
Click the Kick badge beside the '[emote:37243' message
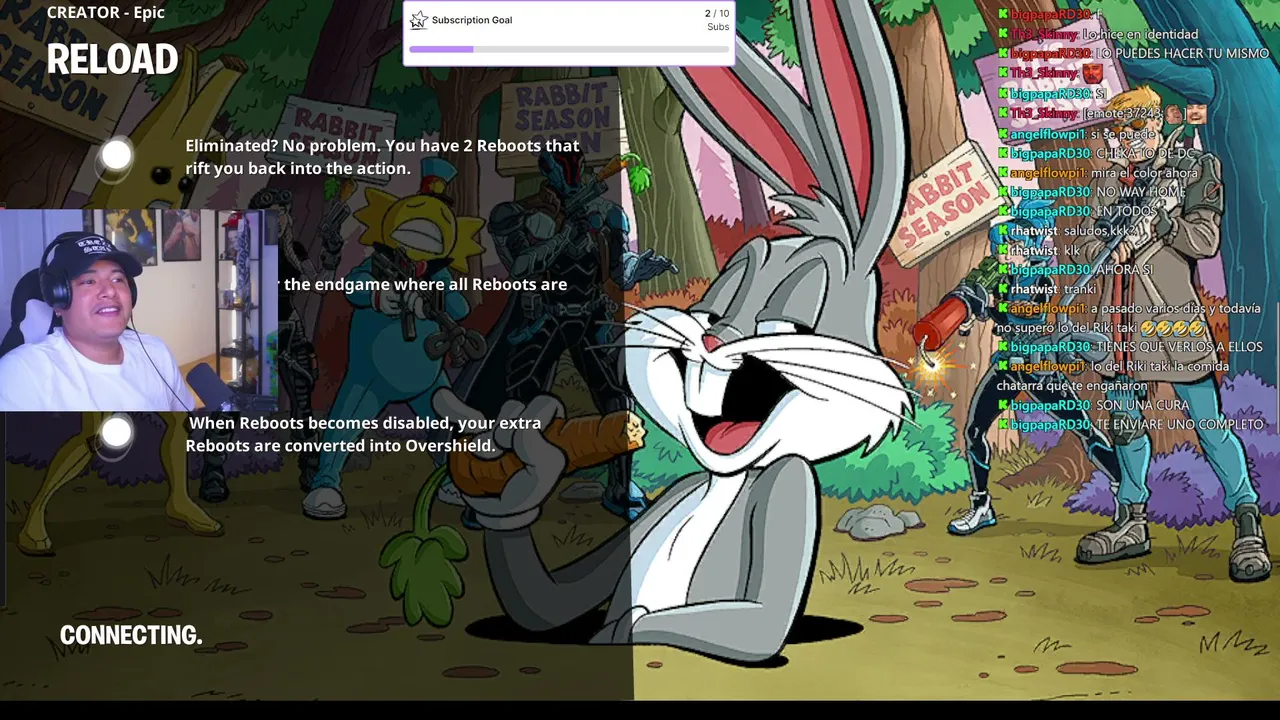click(x=1003, y=113)
